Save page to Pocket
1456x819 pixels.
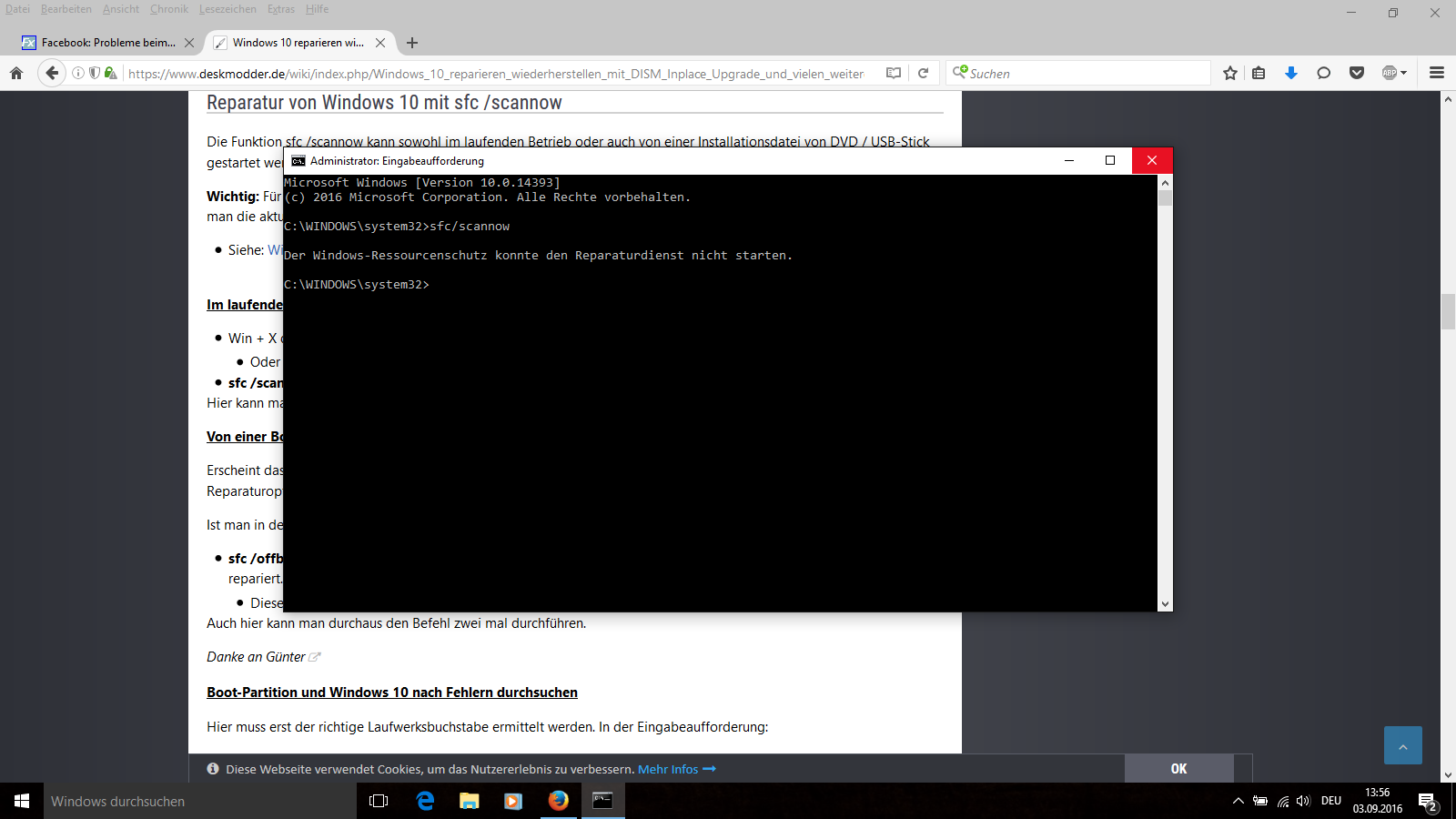[1357, 74]
